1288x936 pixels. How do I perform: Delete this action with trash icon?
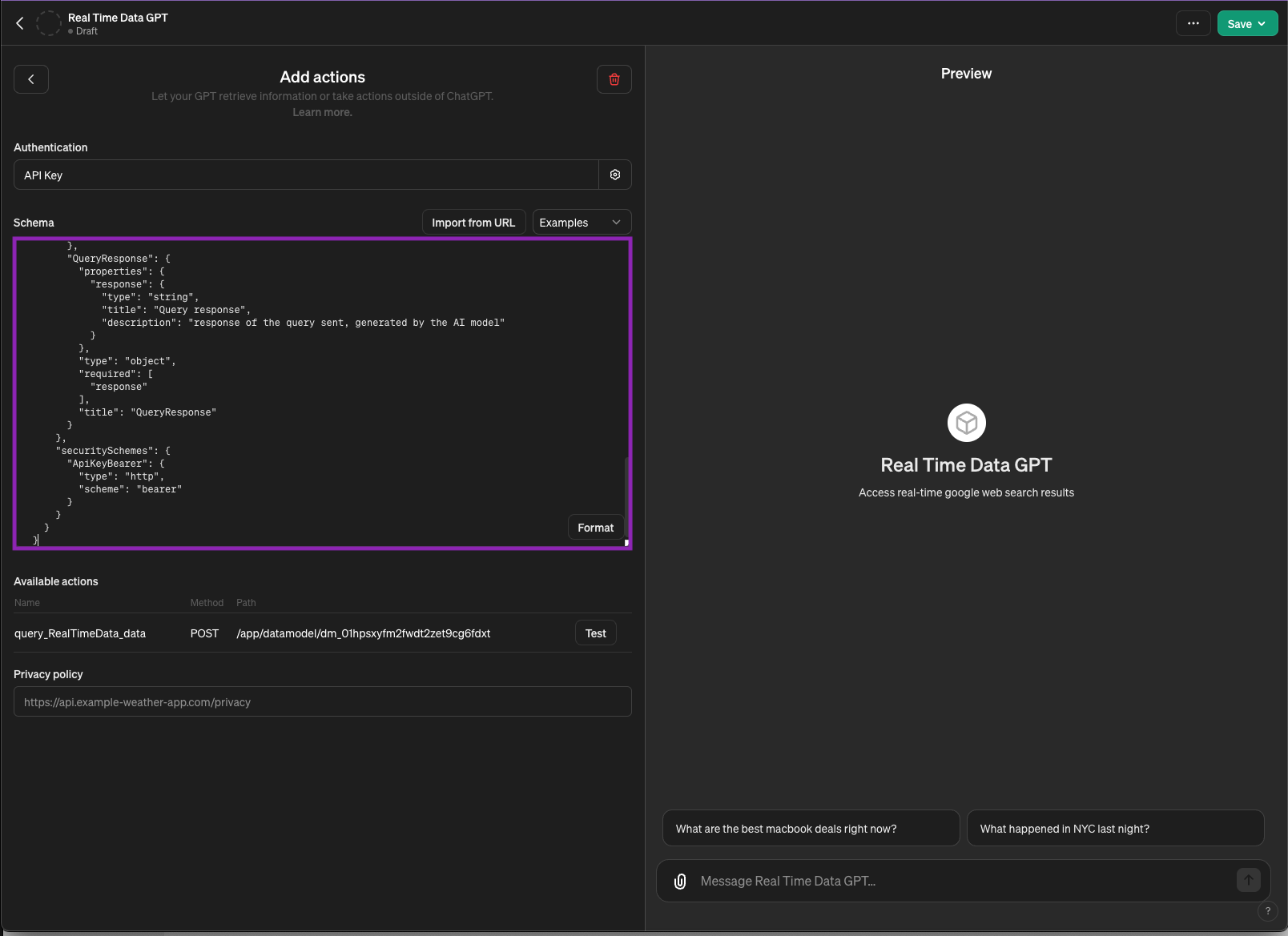point(614,79)
